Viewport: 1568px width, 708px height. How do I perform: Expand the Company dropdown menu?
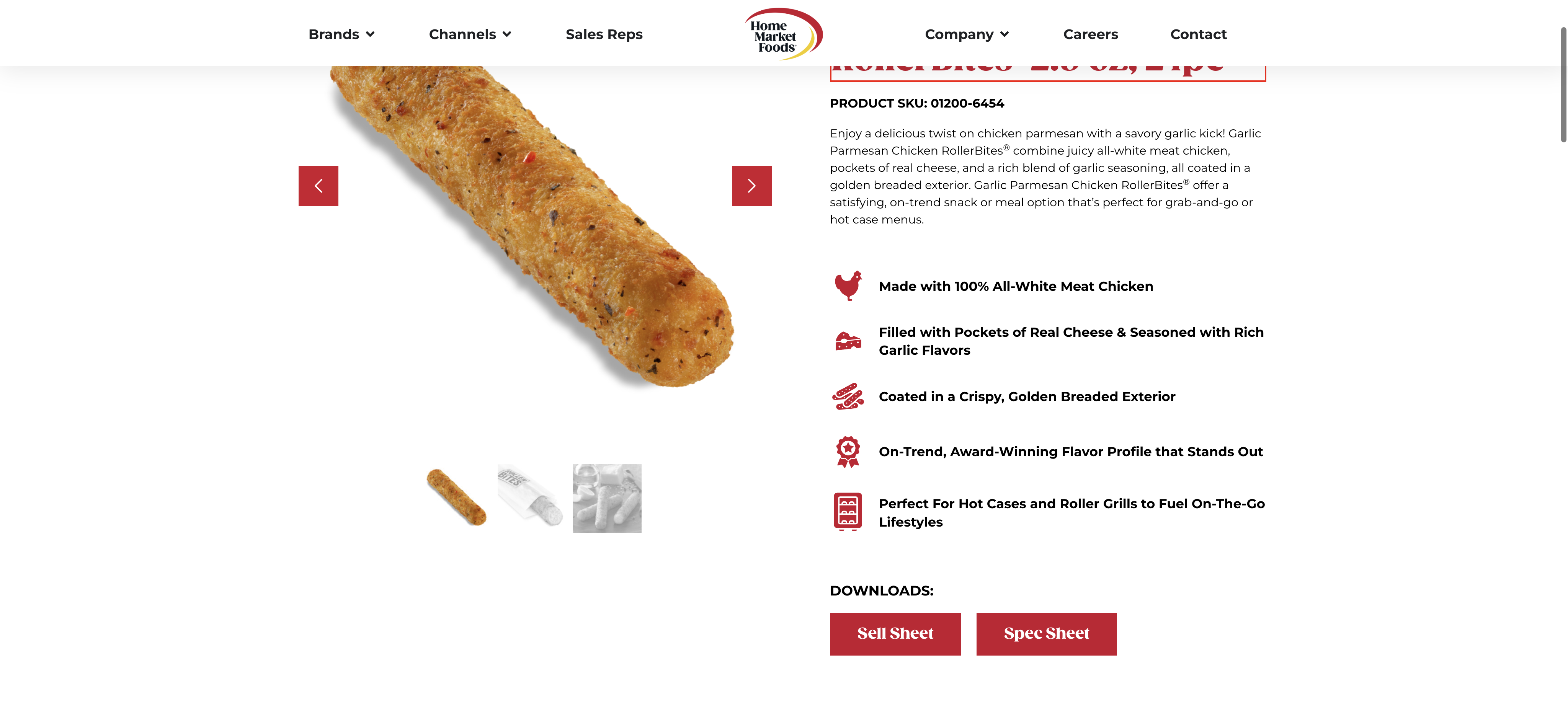(x=967, y=34)
